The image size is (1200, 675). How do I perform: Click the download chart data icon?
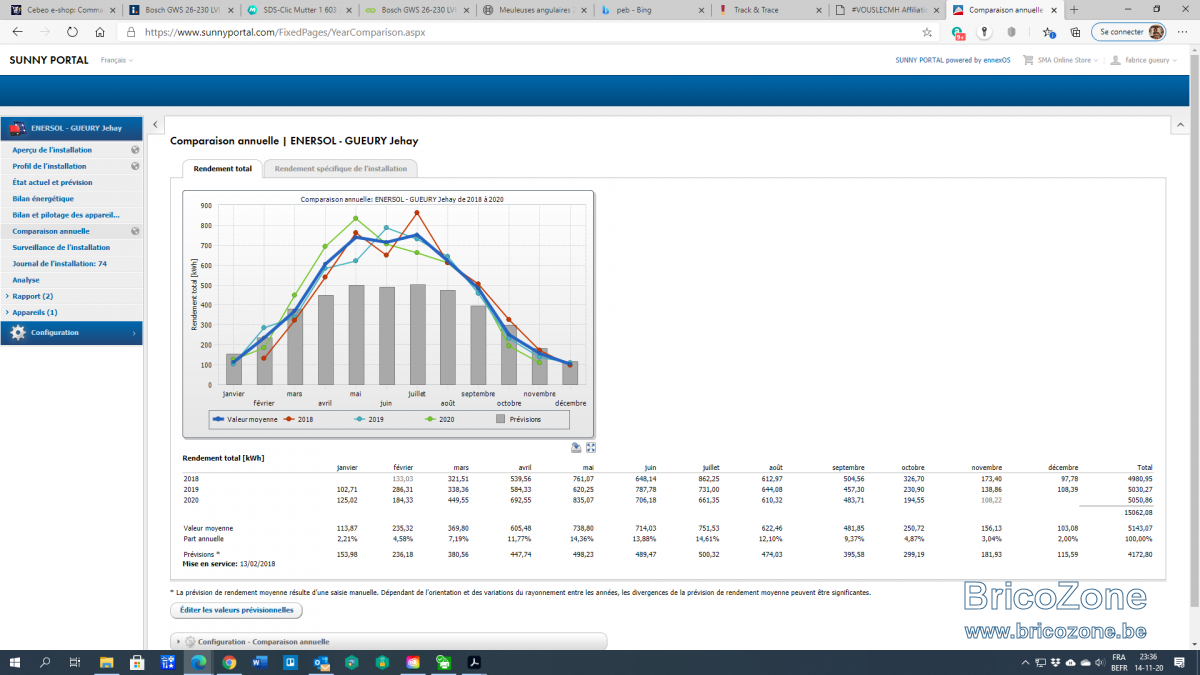coord(577,448)
